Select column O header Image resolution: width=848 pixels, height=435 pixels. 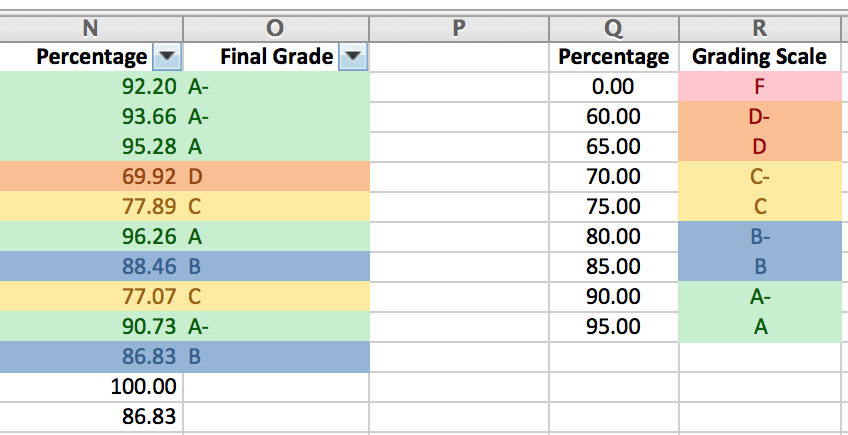click(276, 27)
